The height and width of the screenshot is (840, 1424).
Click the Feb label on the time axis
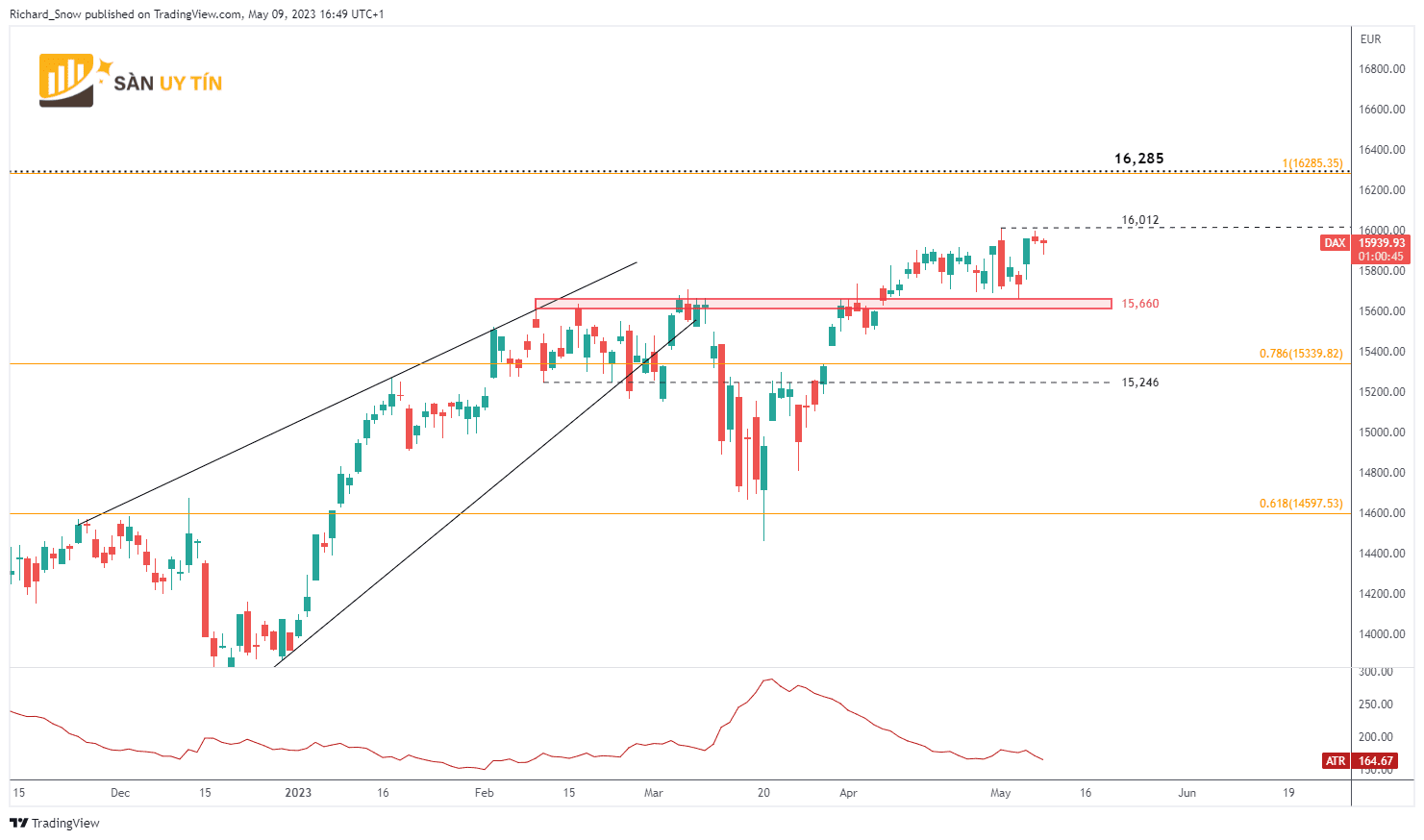[485, 793]
